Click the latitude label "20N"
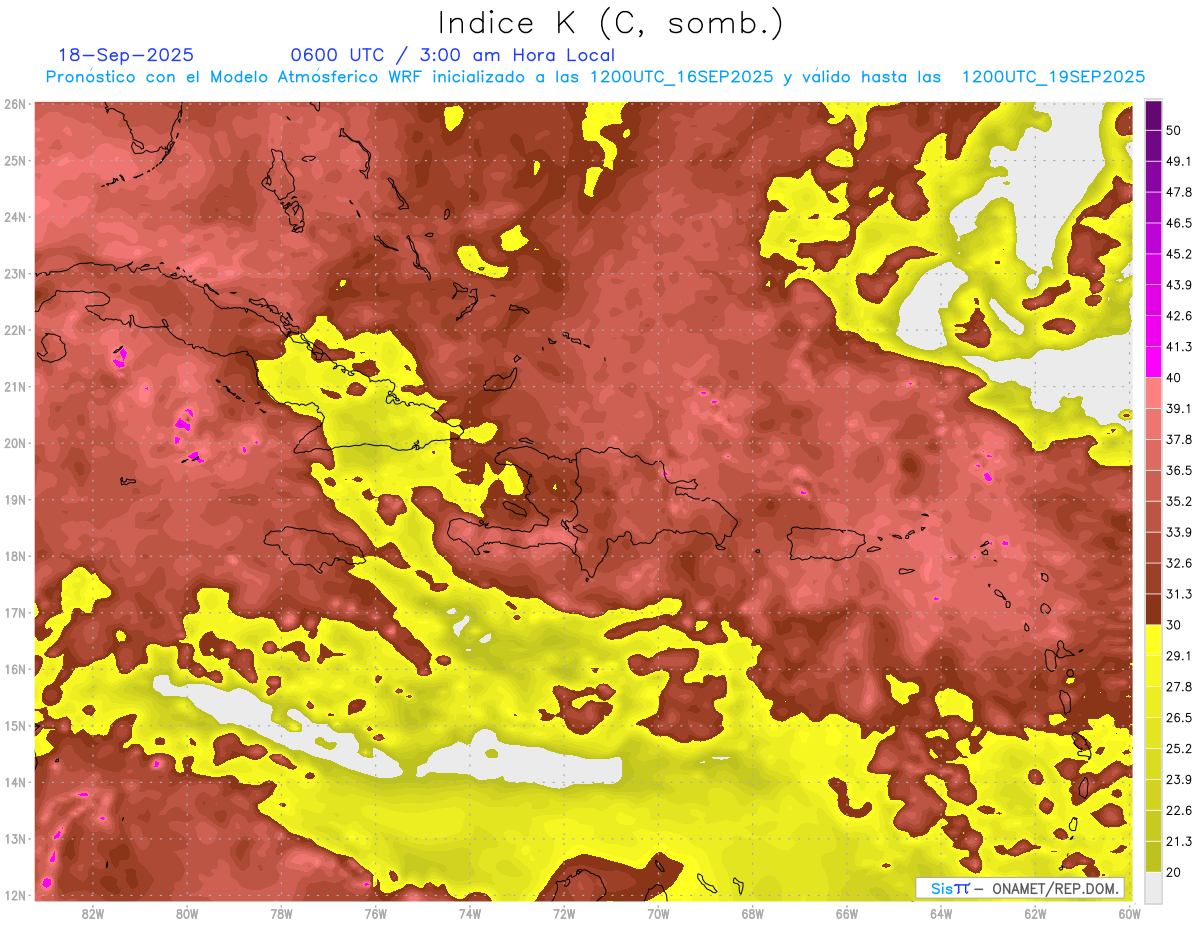The height and width of the screenshot is (927, 1200). pyautogui.click(x=15, y=443)
